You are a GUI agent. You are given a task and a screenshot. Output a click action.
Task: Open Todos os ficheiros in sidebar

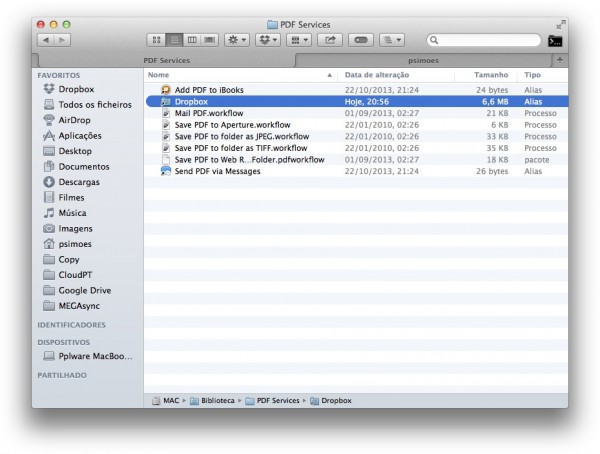click(x=88, y=105)
